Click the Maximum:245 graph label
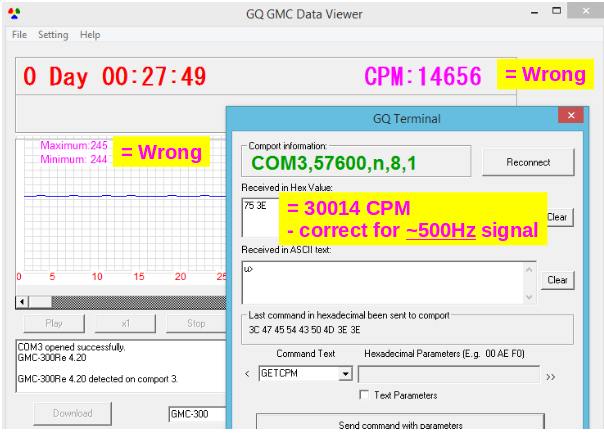The height and width of the screenshot is (435, 604). (x=74, y=145)
